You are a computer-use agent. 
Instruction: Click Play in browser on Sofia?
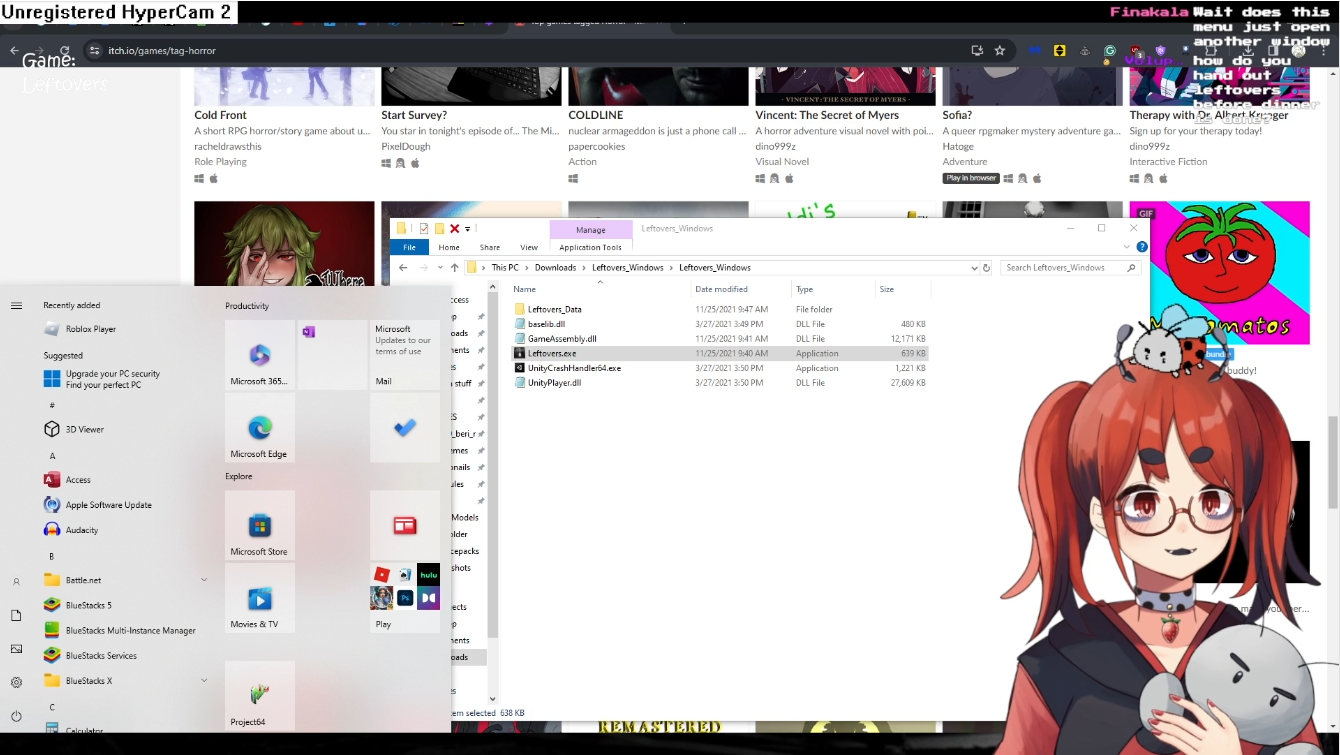[971, 178]
